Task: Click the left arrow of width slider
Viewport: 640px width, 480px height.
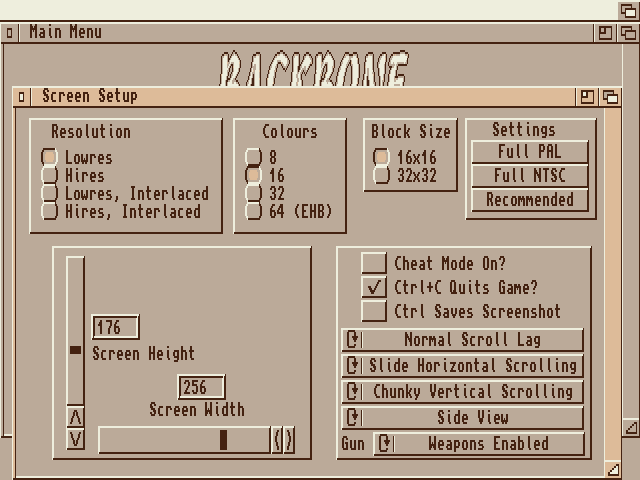Action: point(277,440)
